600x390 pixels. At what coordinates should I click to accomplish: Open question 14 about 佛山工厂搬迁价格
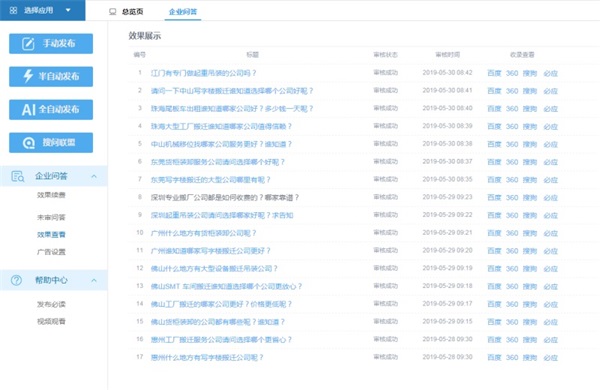click(221, 304)
